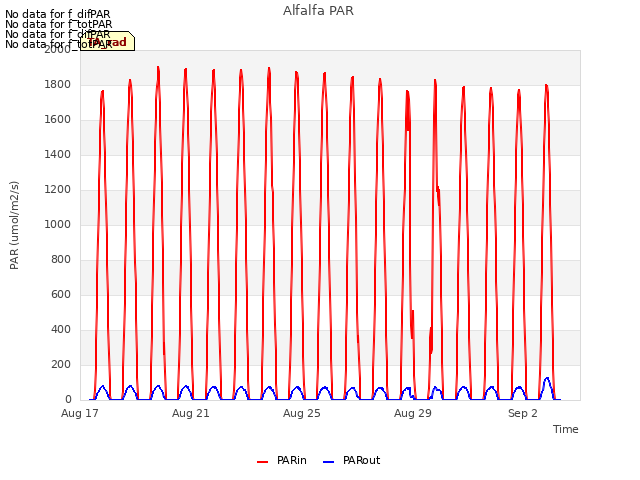Click the 200 y-axis tick label

click(x=61, y=364)
